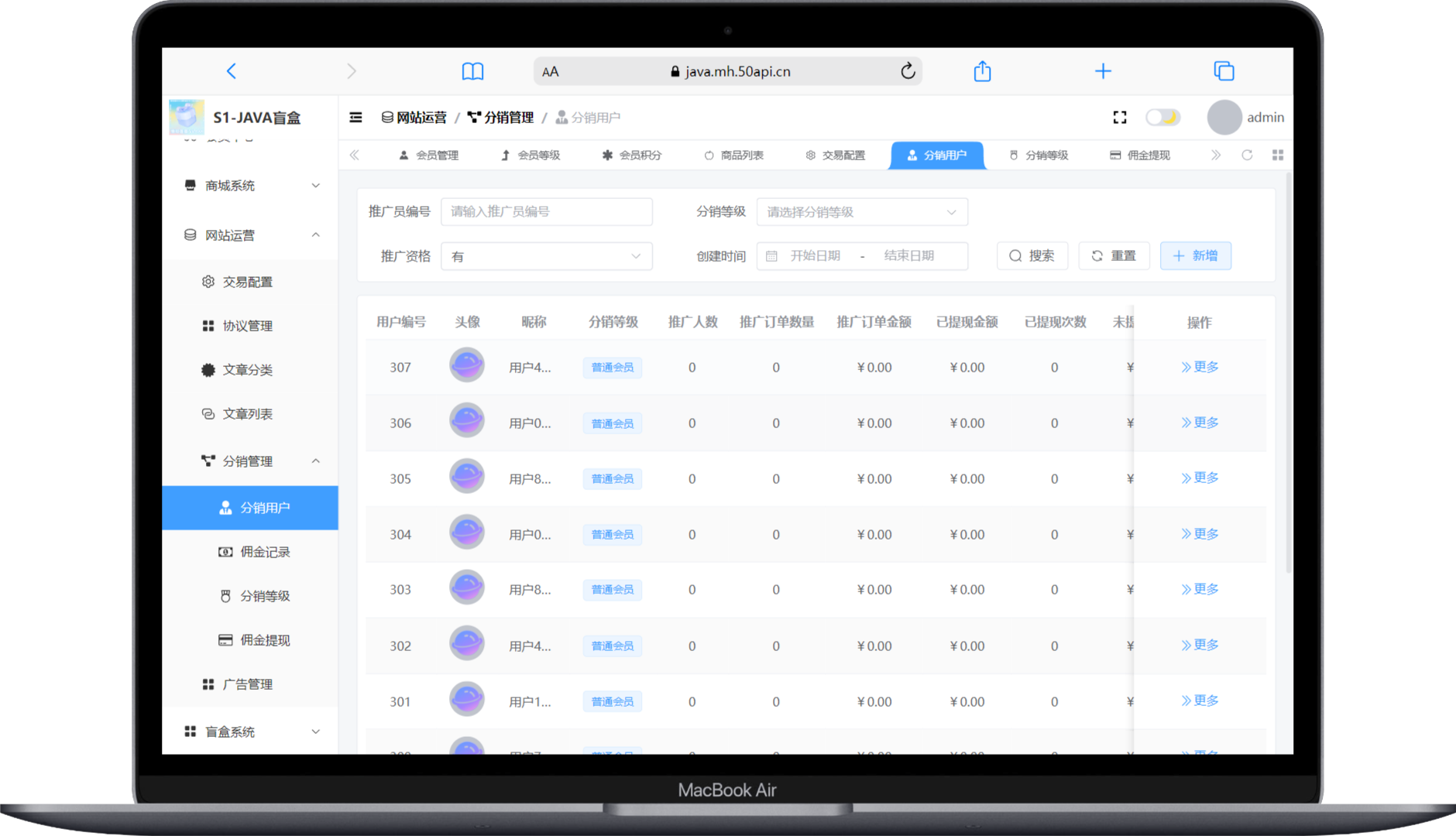Switch to the 佣金提现 tab
1456x836 pixels.
1139,156
